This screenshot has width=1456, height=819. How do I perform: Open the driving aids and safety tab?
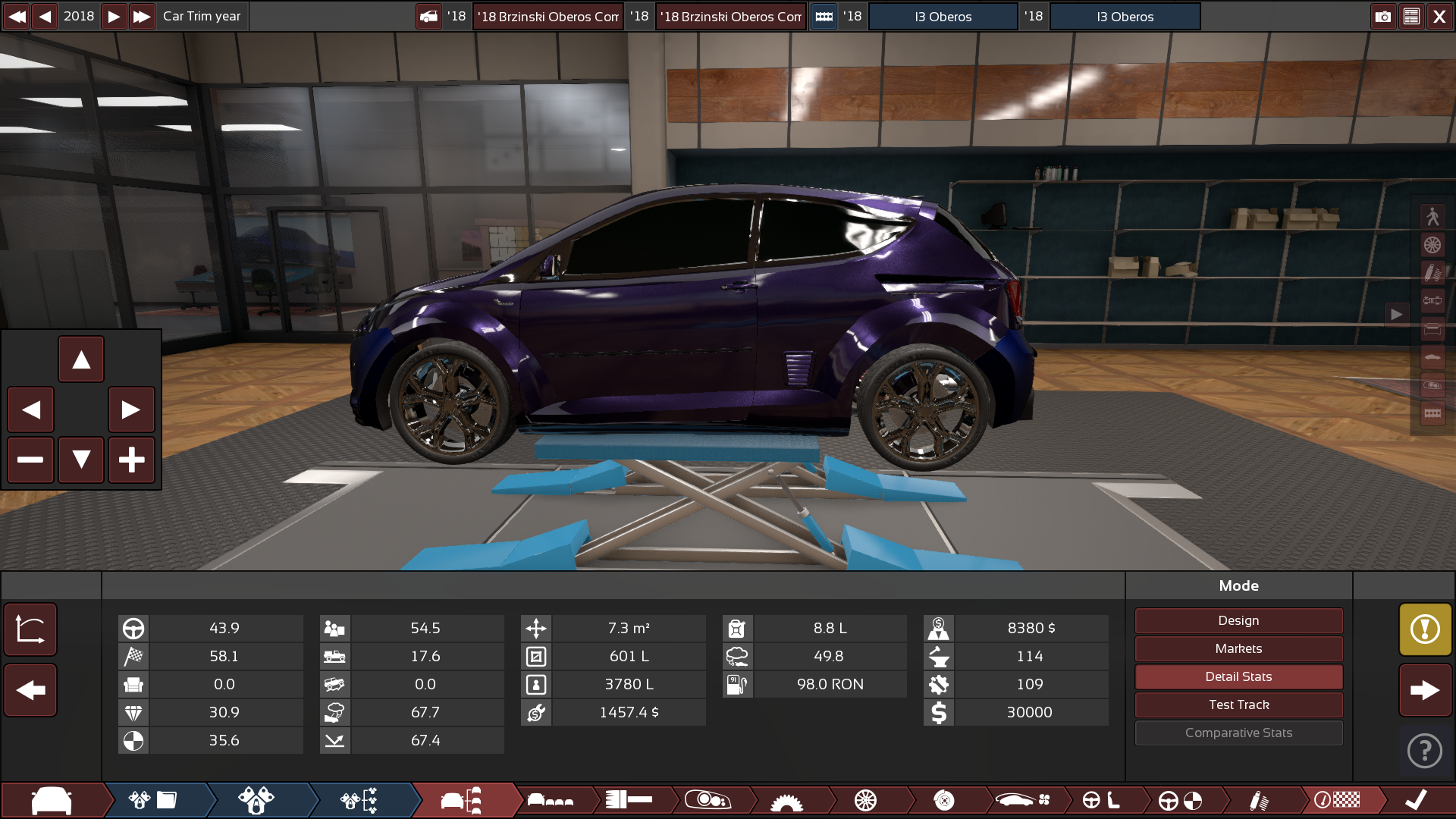(x=1181, y=800)
